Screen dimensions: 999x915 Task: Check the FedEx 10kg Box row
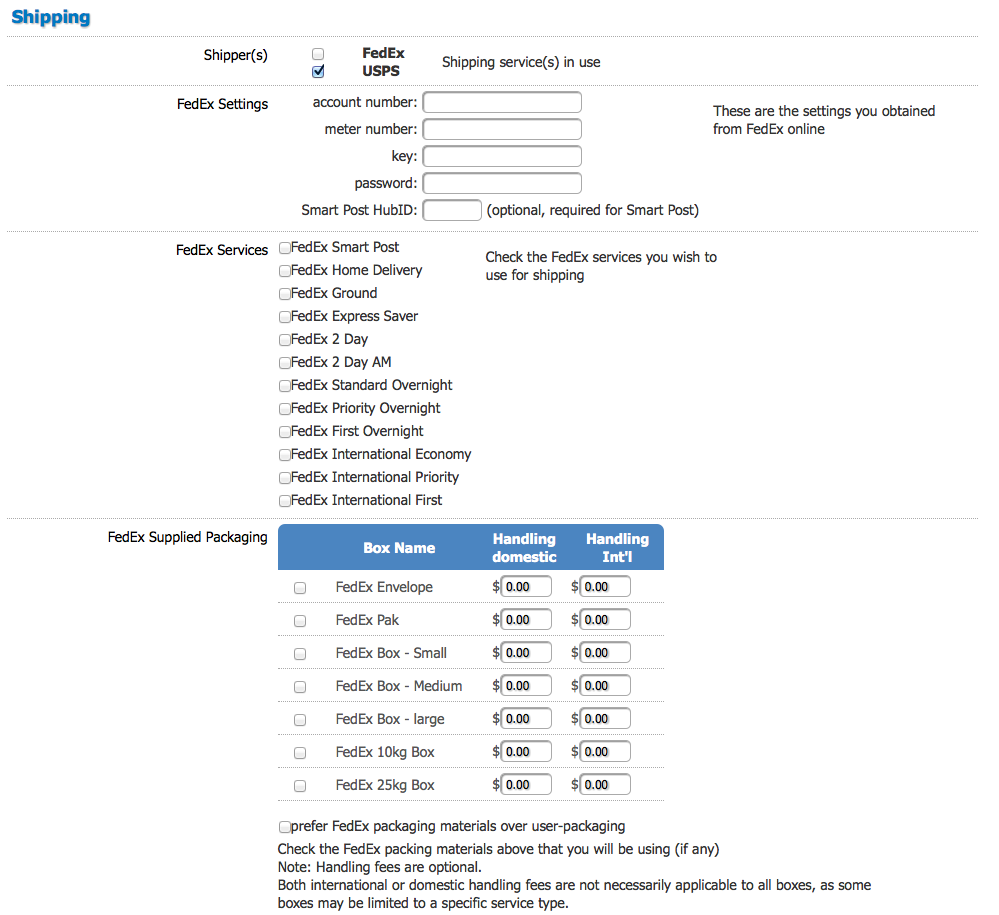click(x=300, y=753)
